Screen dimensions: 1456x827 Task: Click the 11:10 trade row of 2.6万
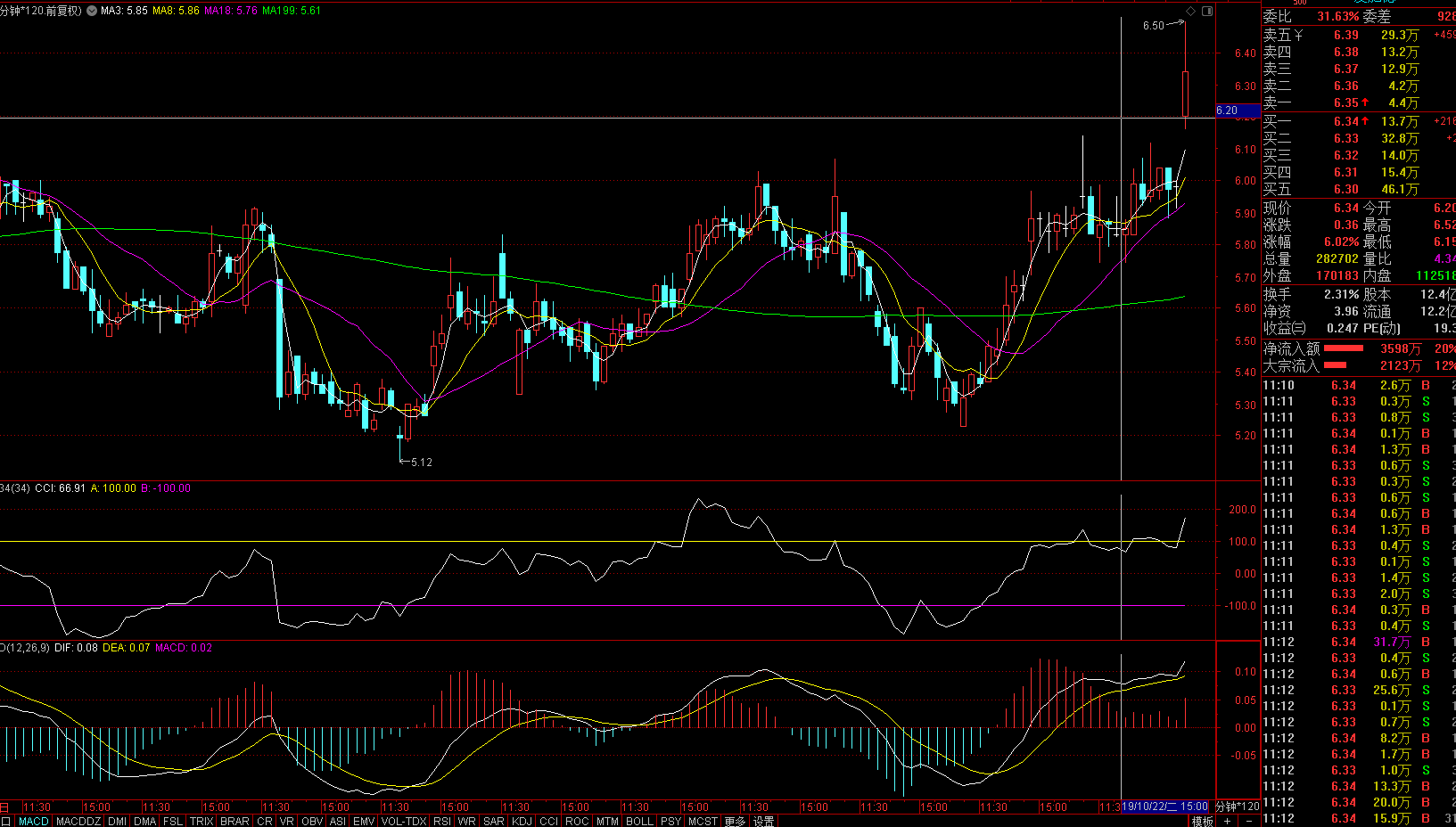[x=1359, y=386]
